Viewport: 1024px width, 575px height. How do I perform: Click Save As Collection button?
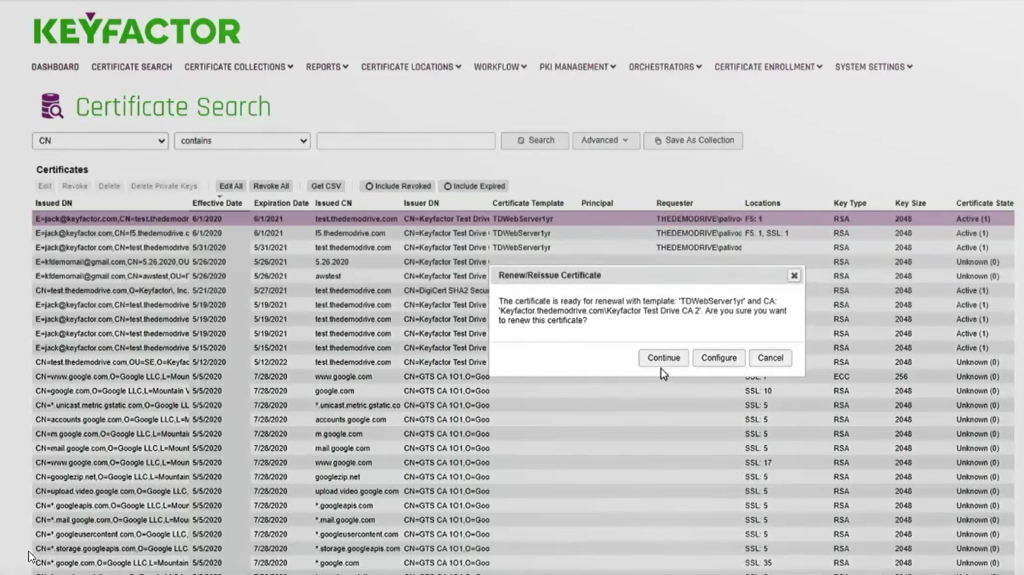693,141
